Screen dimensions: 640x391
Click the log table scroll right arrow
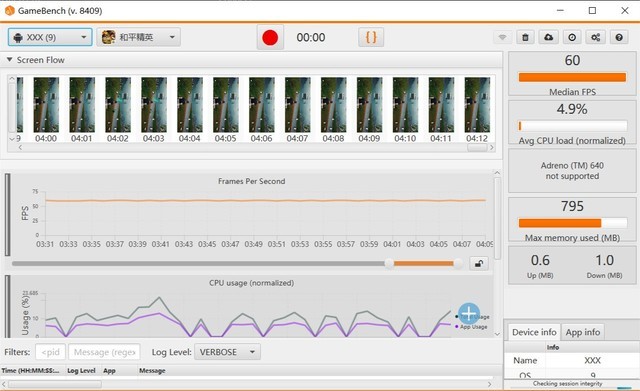pyautogui.click(x=489, y=384)
